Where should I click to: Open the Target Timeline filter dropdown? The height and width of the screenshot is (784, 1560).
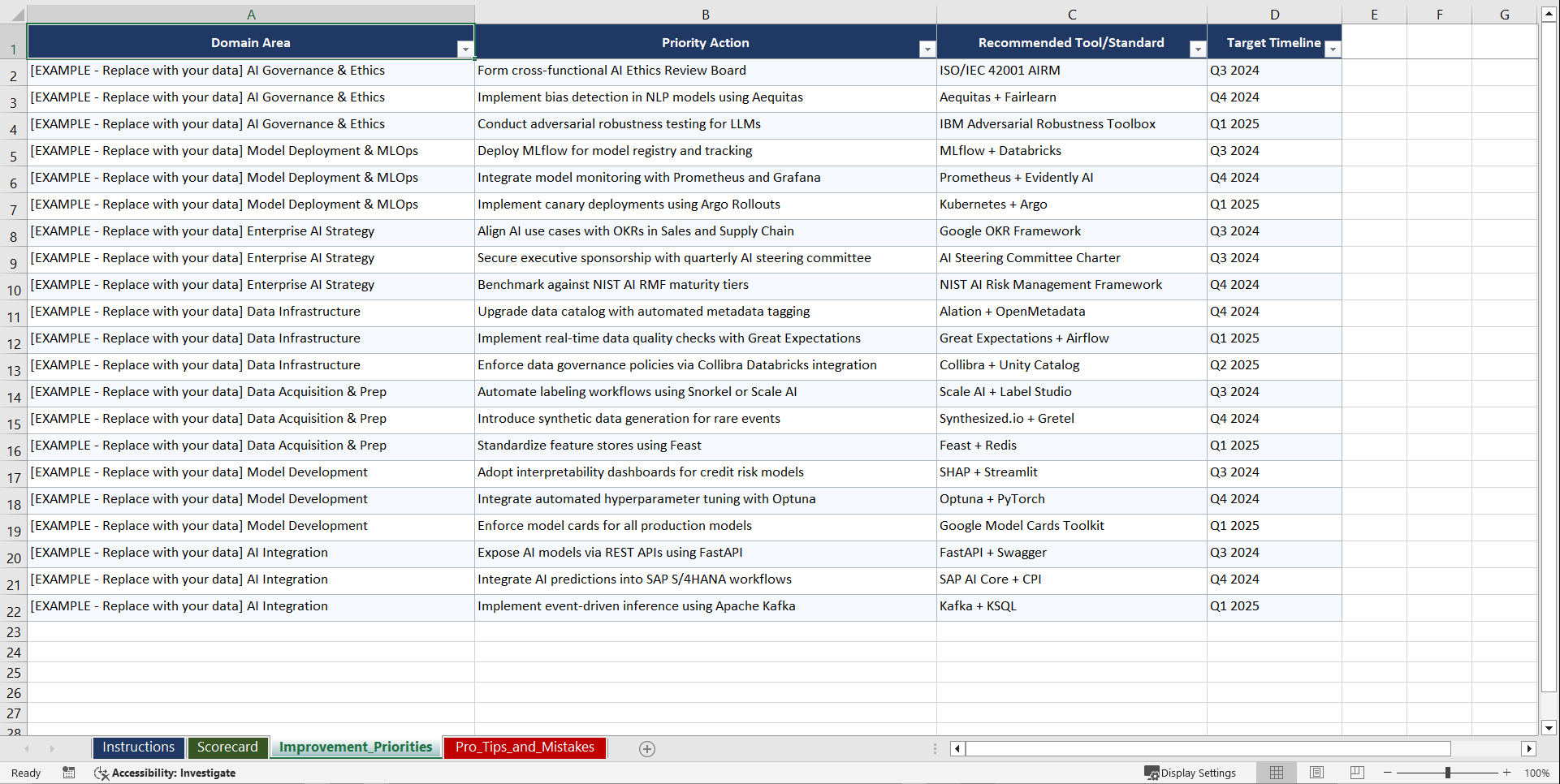click(x=1332, y=50)
